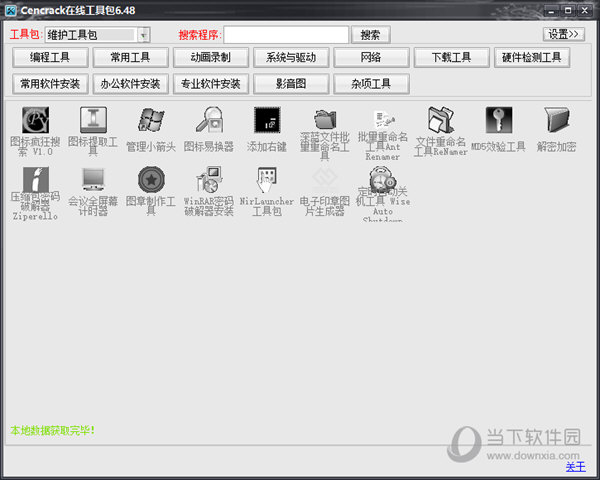Screen dimensions: 600x480
Task: Open the 网络 category
Action: tap(371, 57)
